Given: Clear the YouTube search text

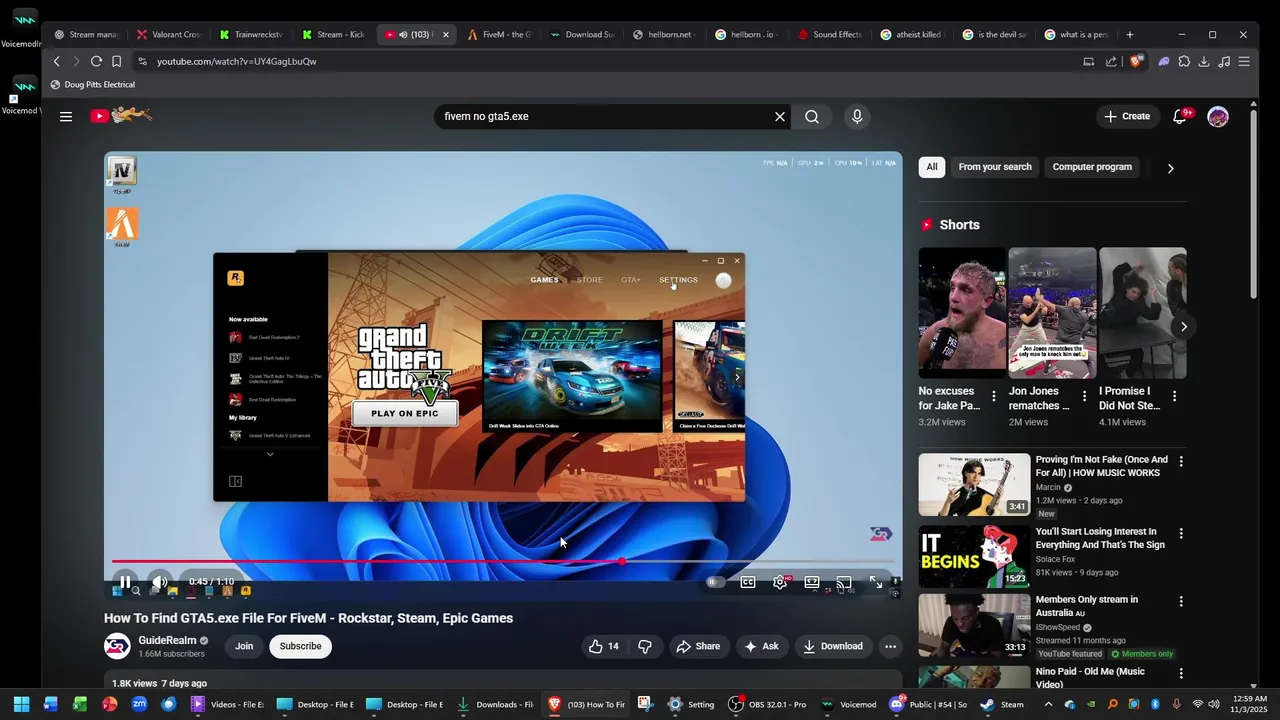Looking at the screenshot, I should point(780,116).
